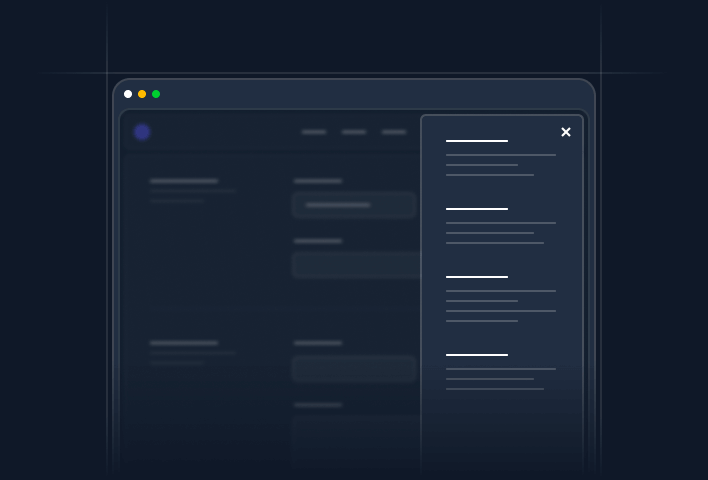Open the first navigation item in header

pyautogui.click(x=314, y=132)
